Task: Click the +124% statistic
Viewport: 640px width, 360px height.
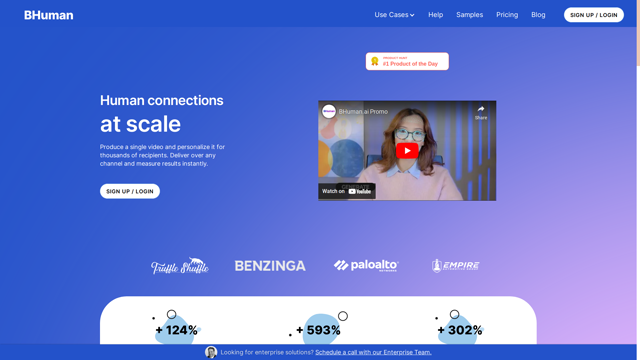Action: coord(177,330)
